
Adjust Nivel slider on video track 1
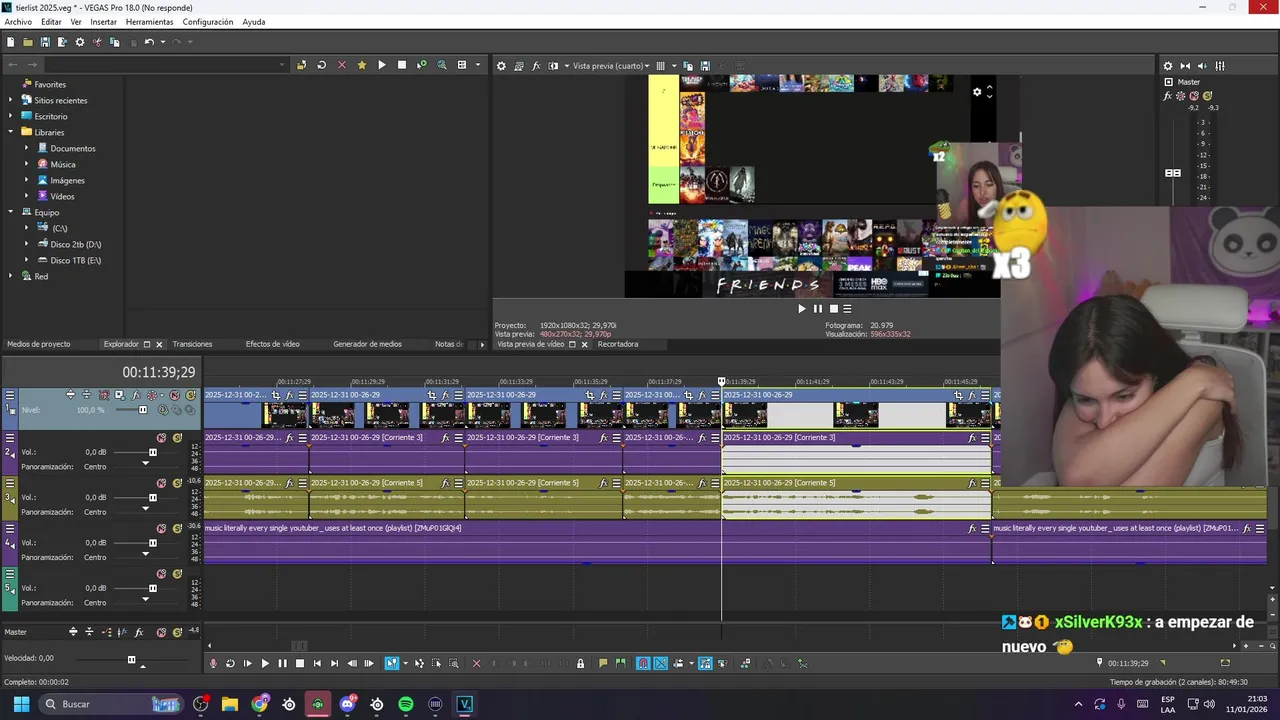(x=142, y=410)
